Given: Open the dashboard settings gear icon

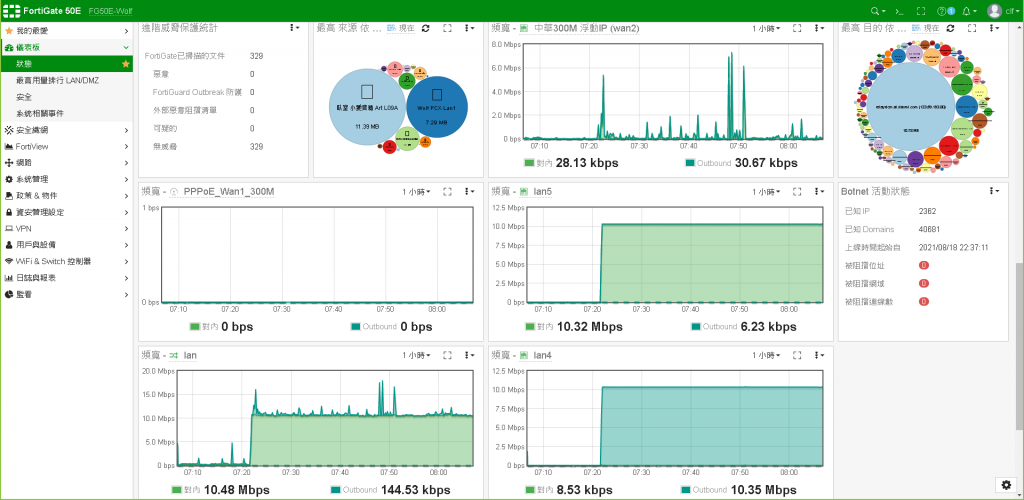Looking at the screenshot, I should click(x=1006, y=485).
